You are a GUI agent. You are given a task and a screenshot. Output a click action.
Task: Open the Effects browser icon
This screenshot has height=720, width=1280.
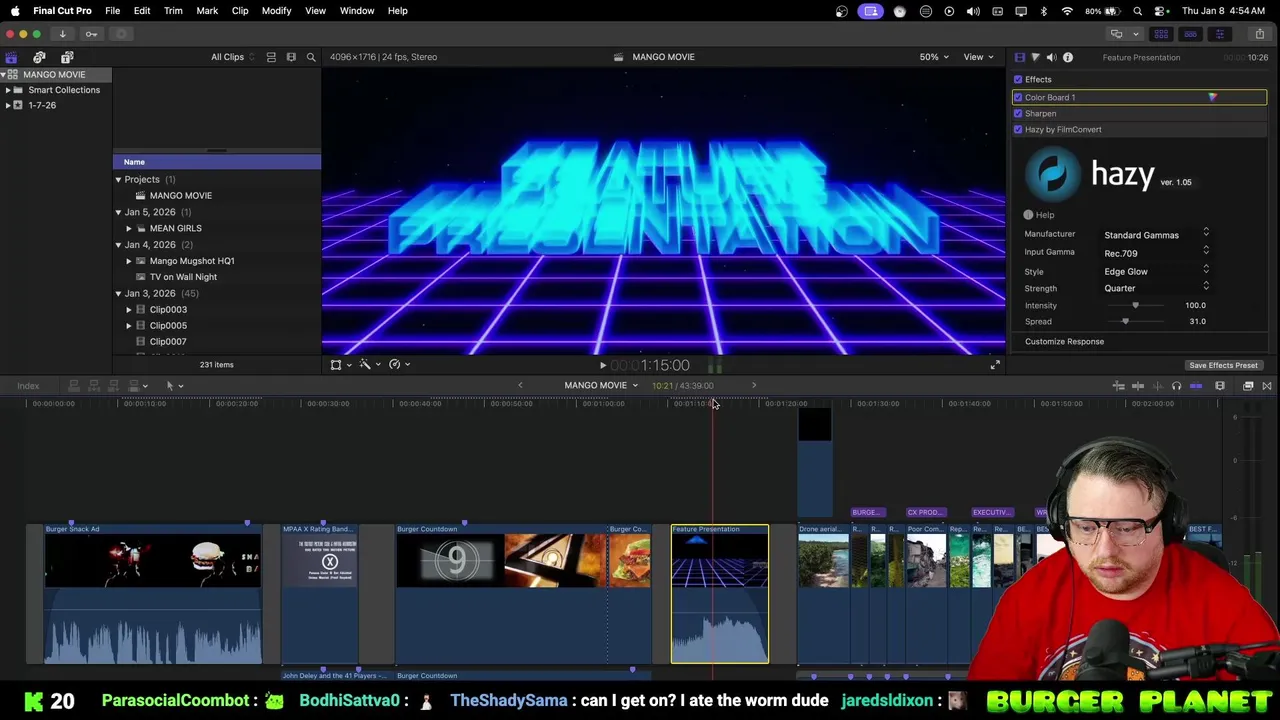pyautogui.click(x=1248, y=386)
